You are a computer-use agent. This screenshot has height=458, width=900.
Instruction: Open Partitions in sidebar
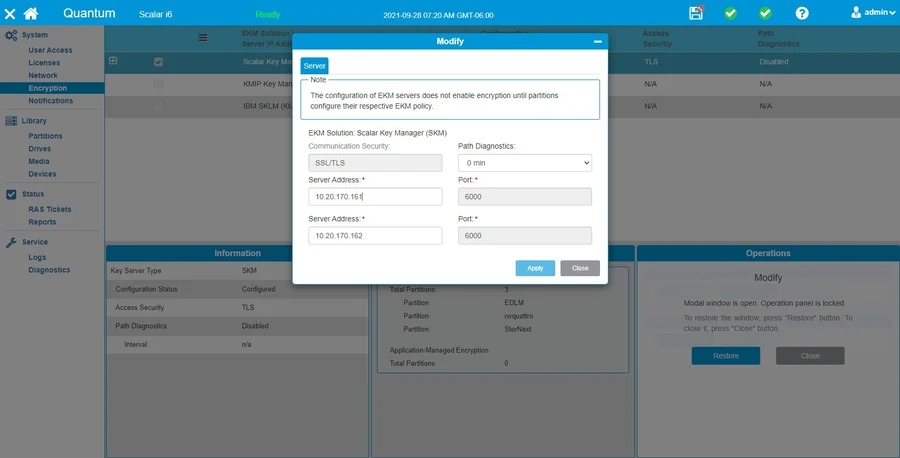pos(45,136)
